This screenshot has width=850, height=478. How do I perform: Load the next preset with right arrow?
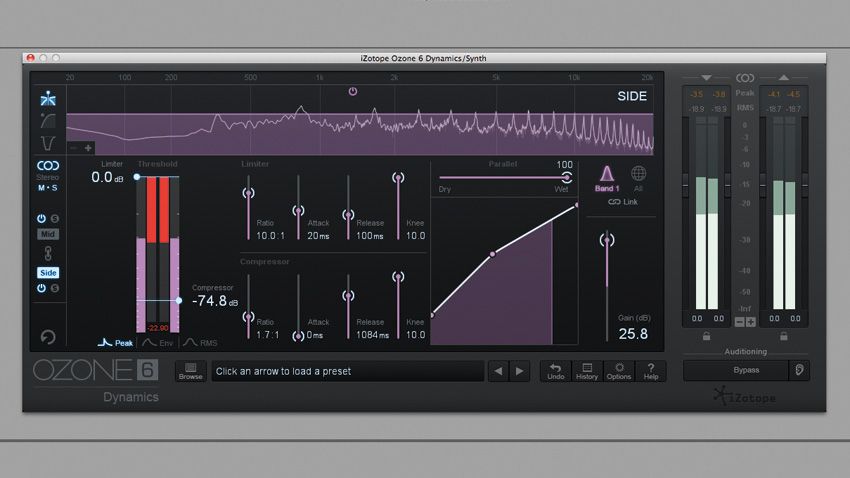519,371
